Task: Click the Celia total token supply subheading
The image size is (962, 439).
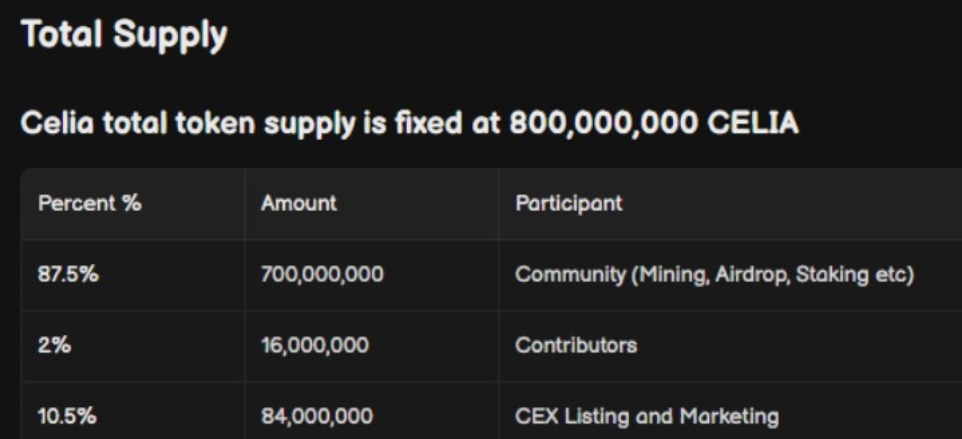Action: pyautogui.click(x=409, y=124)
